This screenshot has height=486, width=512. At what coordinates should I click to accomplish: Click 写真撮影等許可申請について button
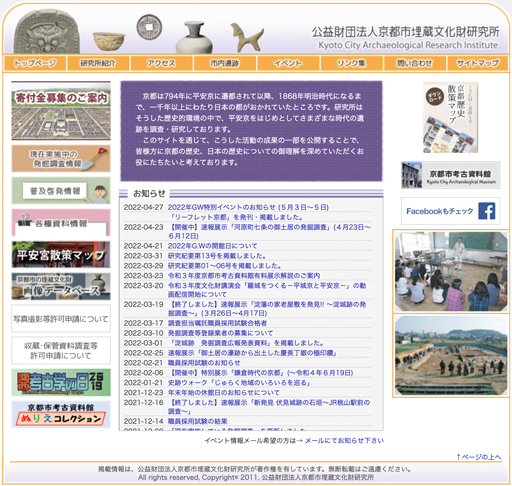[x=61, y=319]
